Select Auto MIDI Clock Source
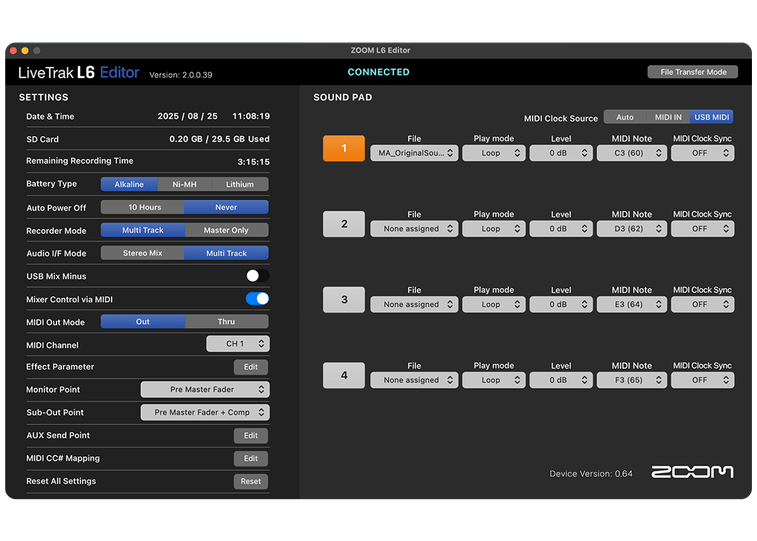 coord(624,117)
